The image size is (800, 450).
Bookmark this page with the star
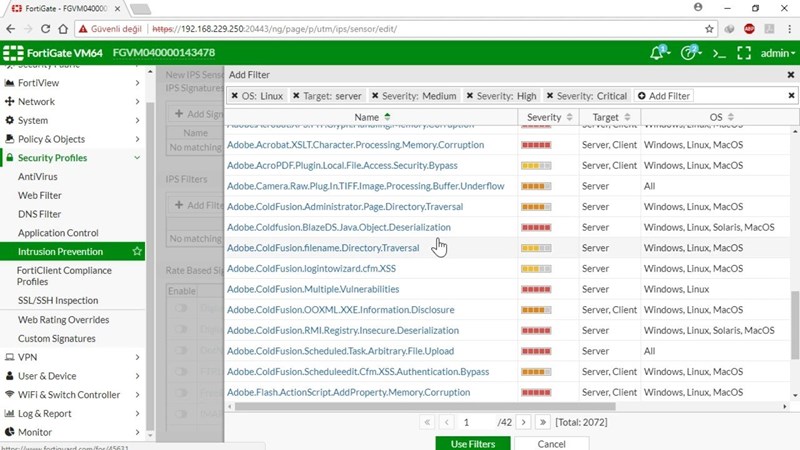[709, 29]
